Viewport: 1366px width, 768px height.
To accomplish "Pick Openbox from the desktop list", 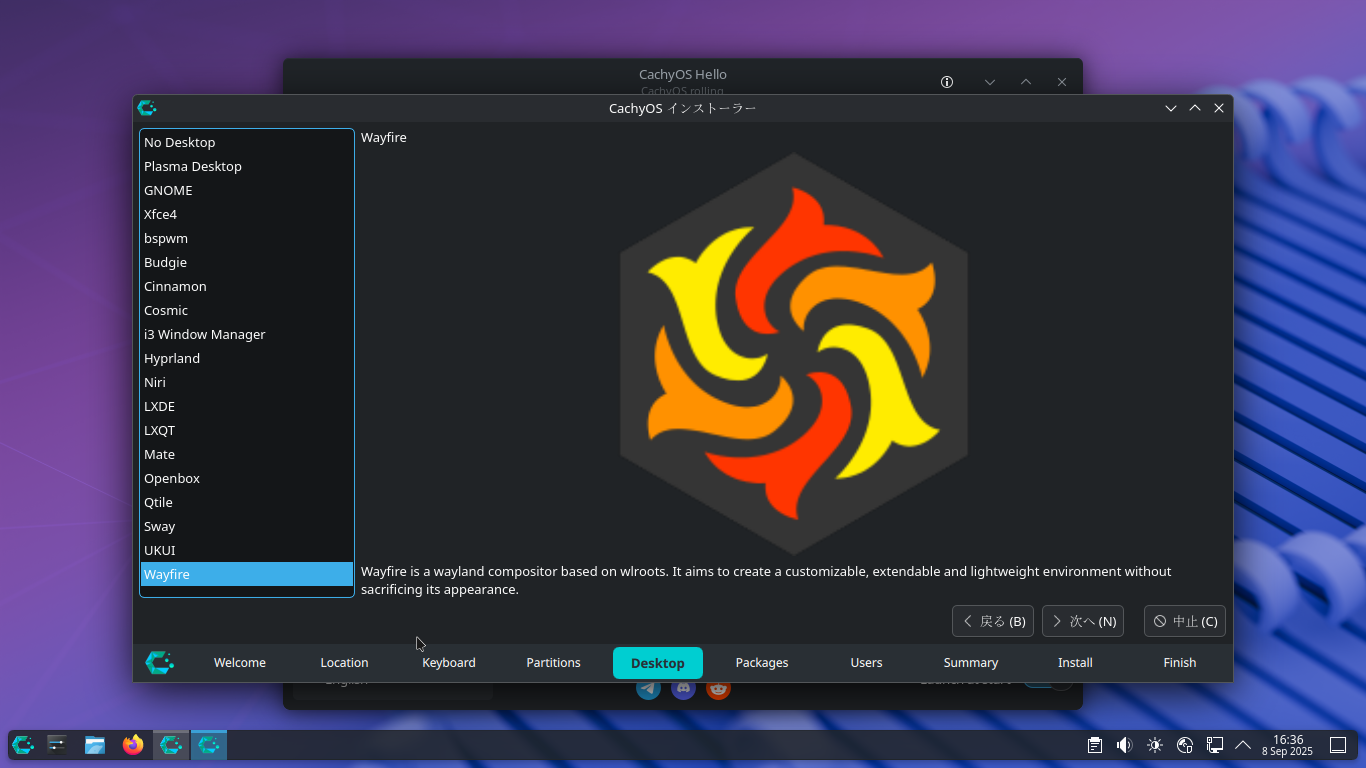I will pos(247,478).
